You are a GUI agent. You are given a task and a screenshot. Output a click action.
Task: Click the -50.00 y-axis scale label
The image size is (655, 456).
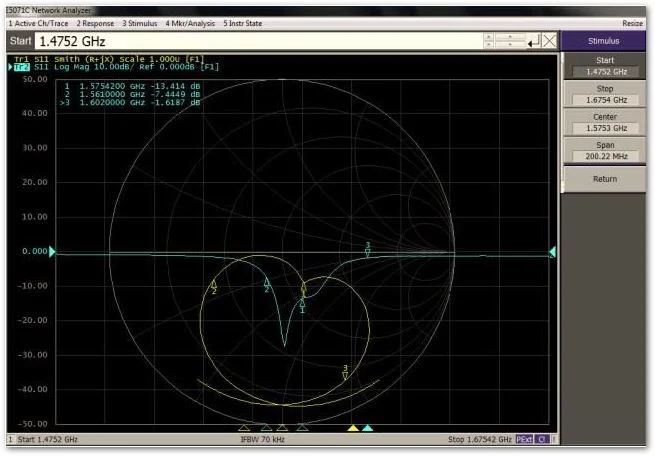(x=33, y=424)
